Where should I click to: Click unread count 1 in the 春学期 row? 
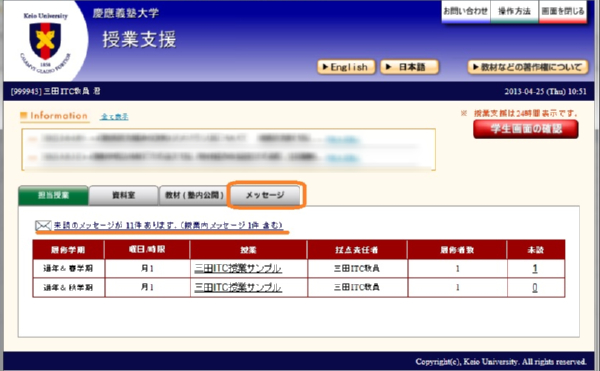click(535, 268)
